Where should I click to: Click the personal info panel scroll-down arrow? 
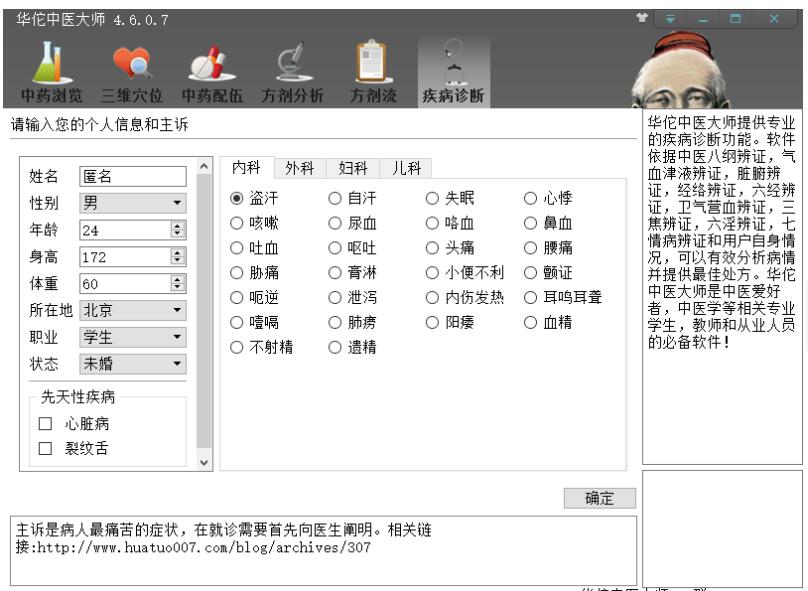(204, 463)
